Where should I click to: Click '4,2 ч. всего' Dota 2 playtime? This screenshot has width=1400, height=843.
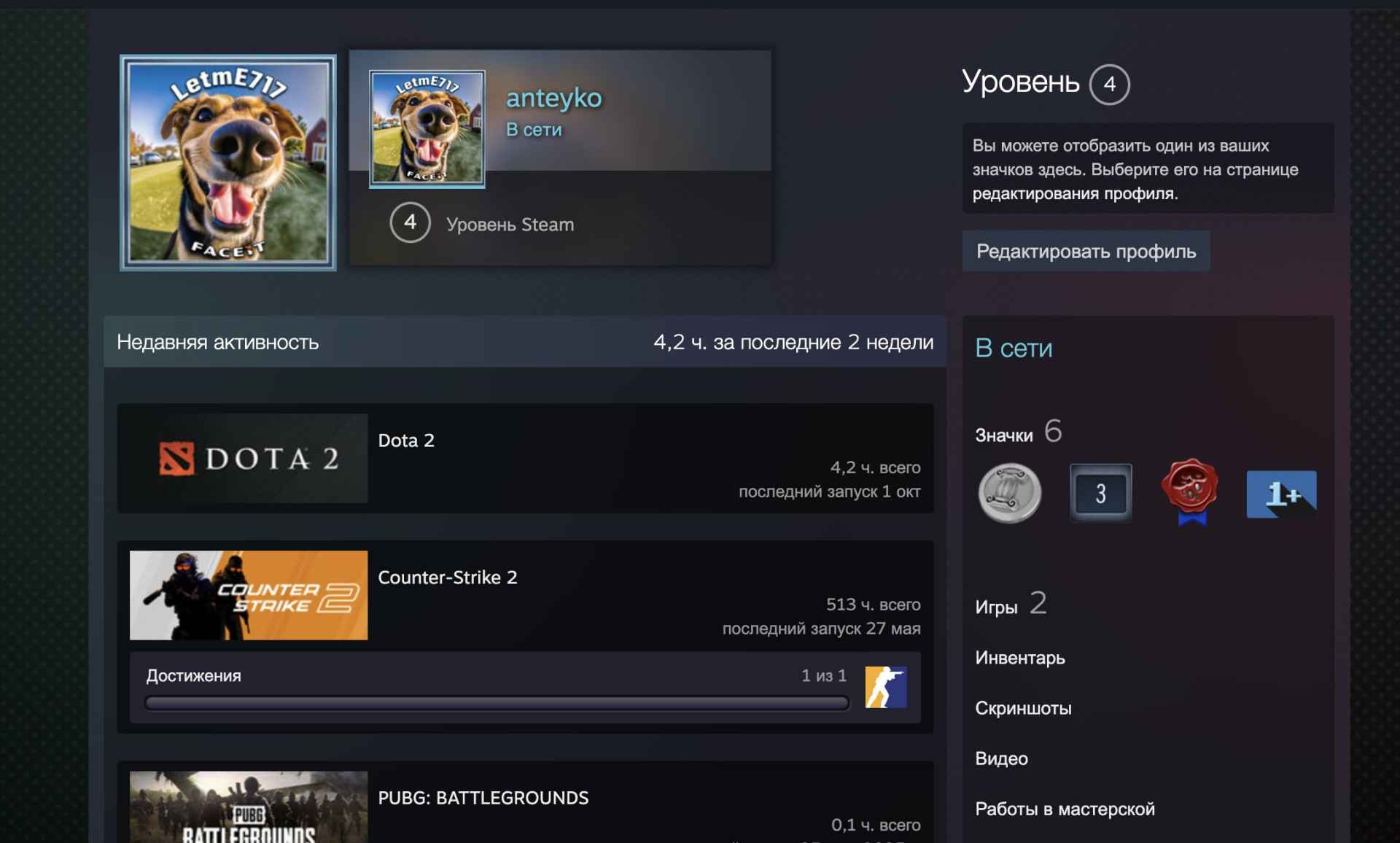click(x=875, y=467)
